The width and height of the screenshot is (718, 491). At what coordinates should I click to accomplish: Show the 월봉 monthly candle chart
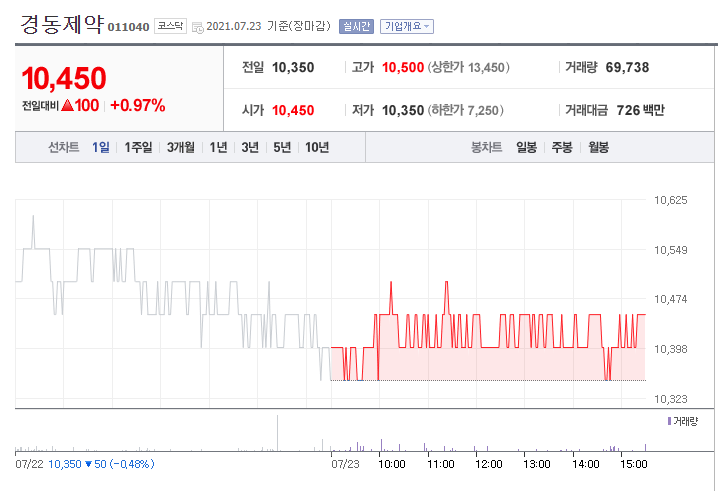tap(598, 147)
